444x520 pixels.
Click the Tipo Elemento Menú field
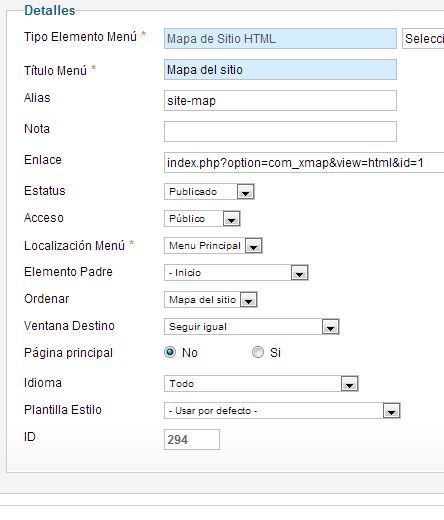(280, 39)
